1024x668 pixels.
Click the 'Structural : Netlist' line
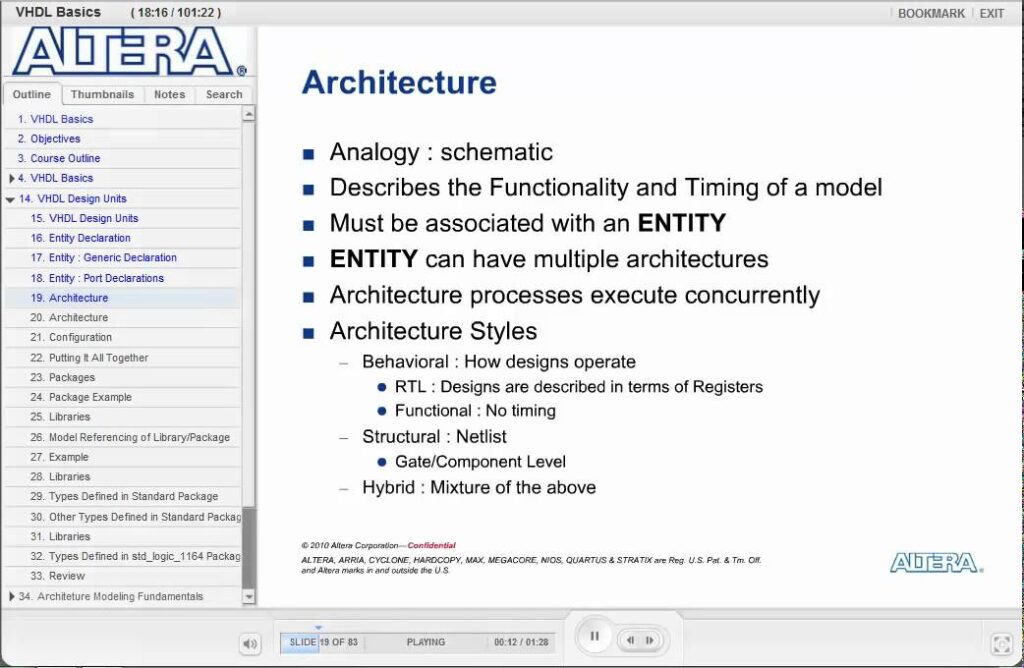click(434, 437)
